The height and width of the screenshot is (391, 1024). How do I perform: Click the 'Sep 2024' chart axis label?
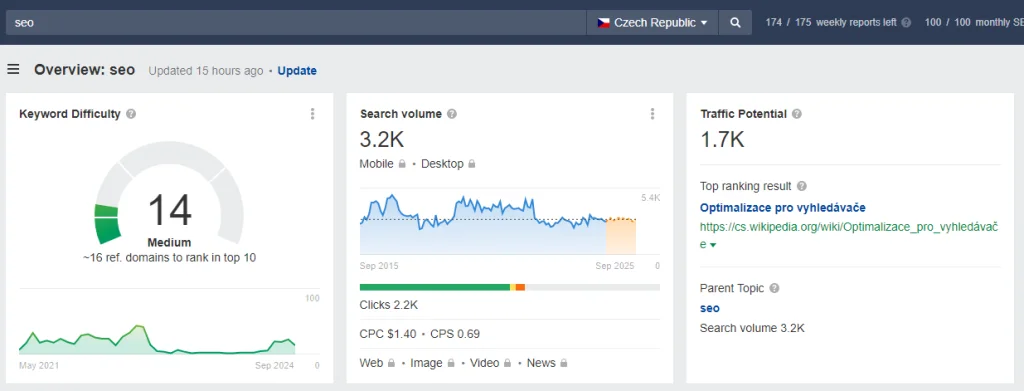(274, 366)
